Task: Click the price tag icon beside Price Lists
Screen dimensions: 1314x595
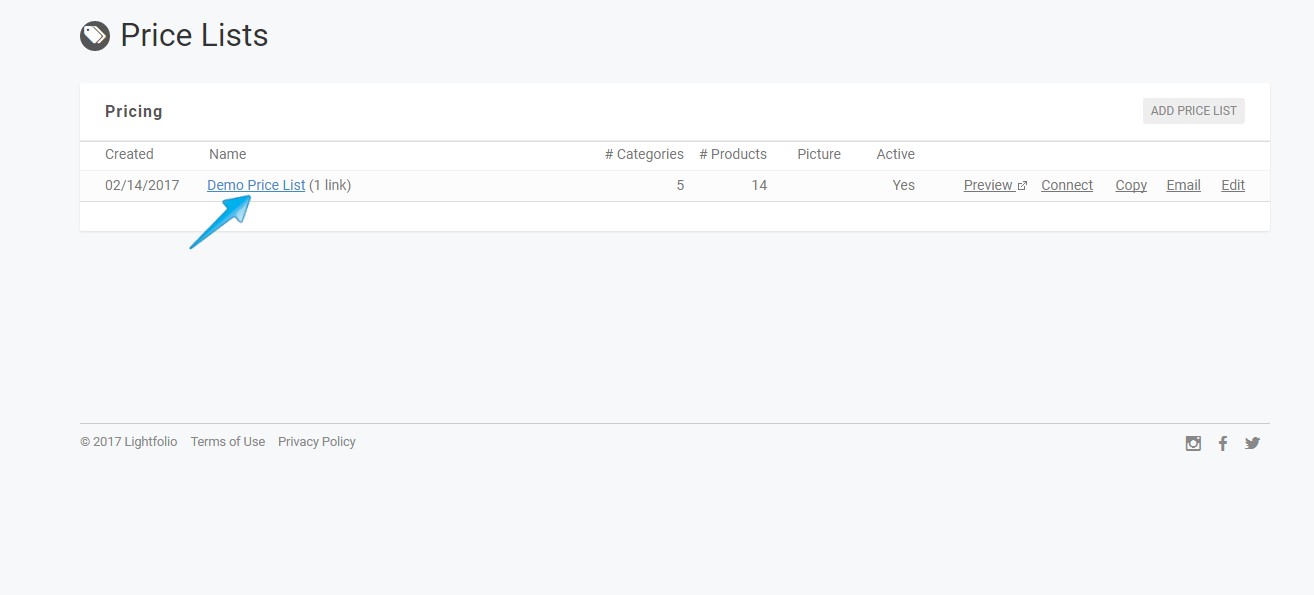Action: (94, 36)
